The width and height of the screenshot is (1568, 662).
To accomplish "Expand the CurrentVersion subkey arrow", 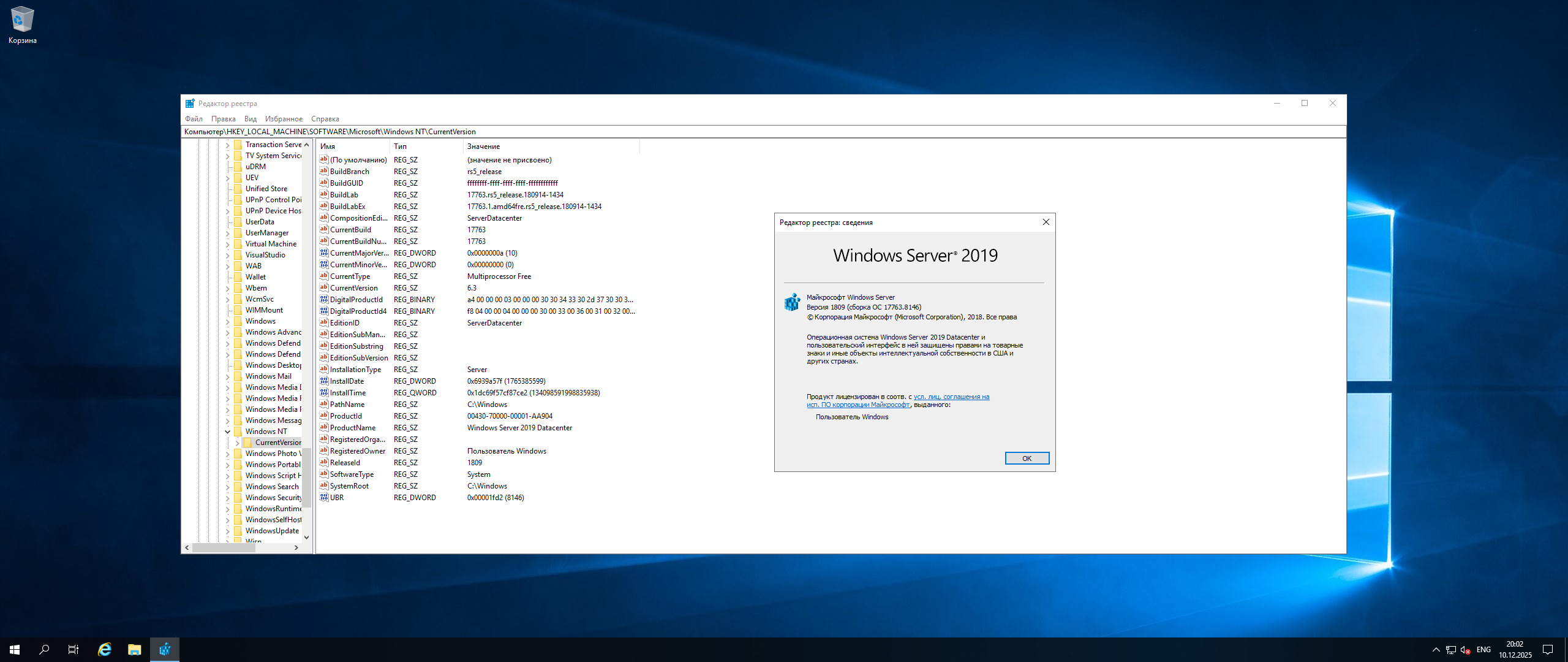I will 237,443.
